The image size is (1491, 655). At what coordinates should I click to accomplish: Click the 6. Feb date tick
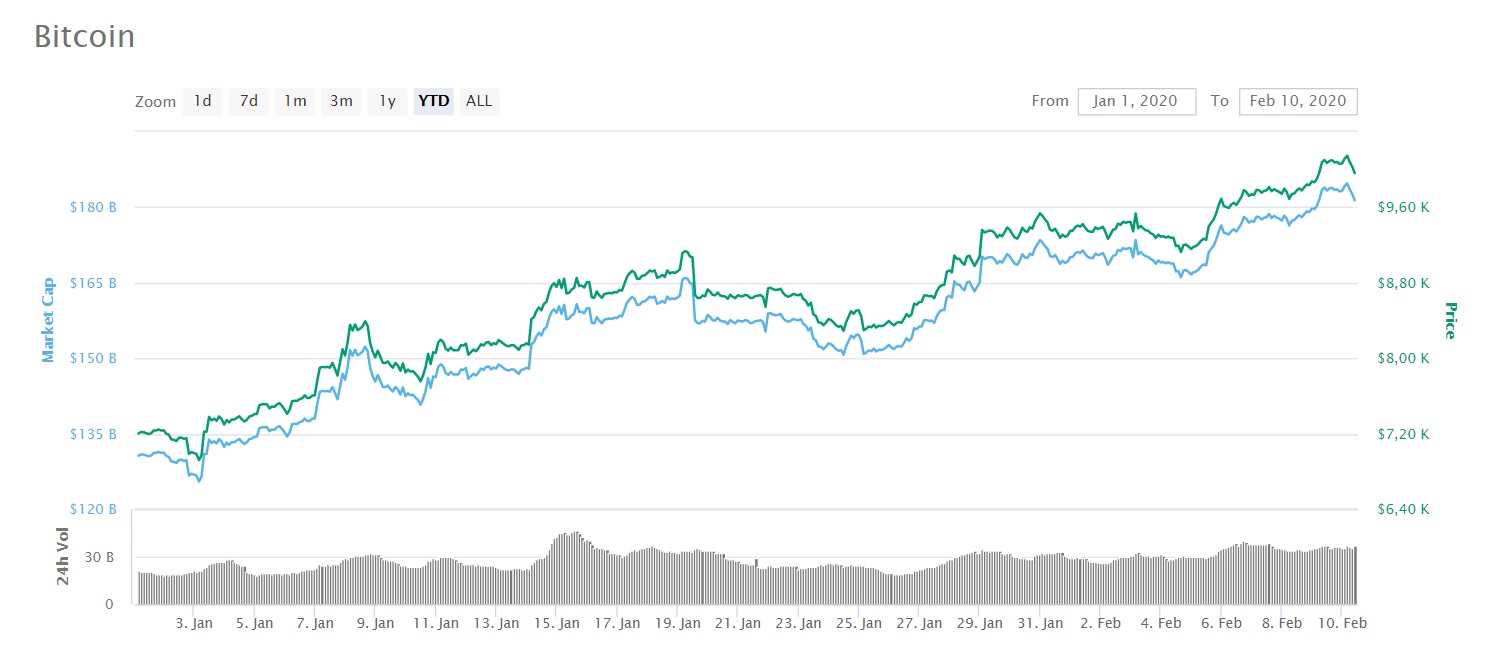[x=1220, y=623]
